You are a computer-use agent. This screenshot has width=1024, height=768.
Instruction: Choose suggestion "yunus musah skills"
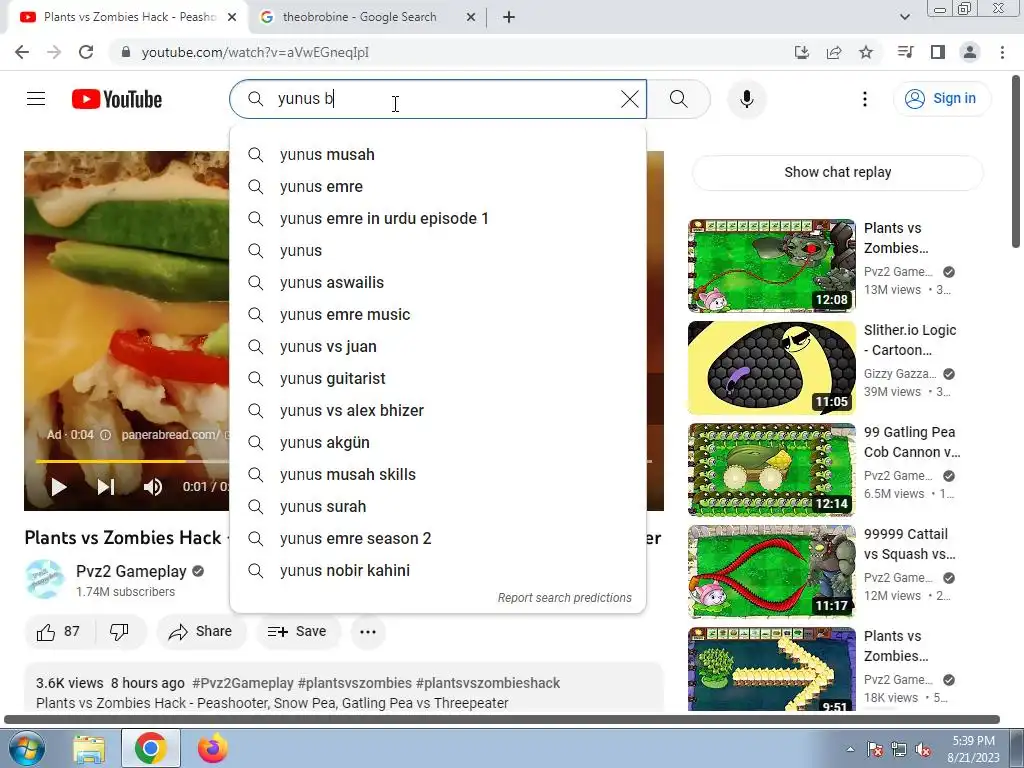pyautogui.click(x=438, y=475)
